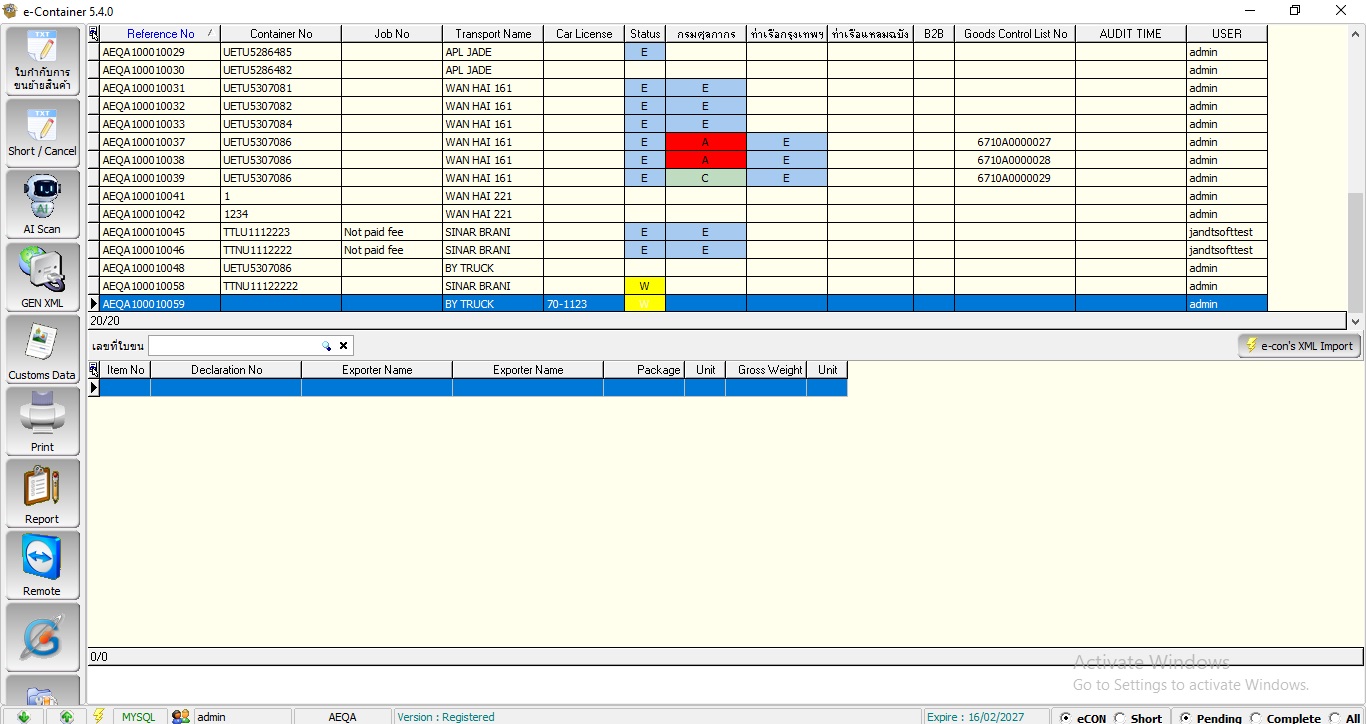
Task: Click the red status cell for AEQA100010037
Action: point(705,142)
